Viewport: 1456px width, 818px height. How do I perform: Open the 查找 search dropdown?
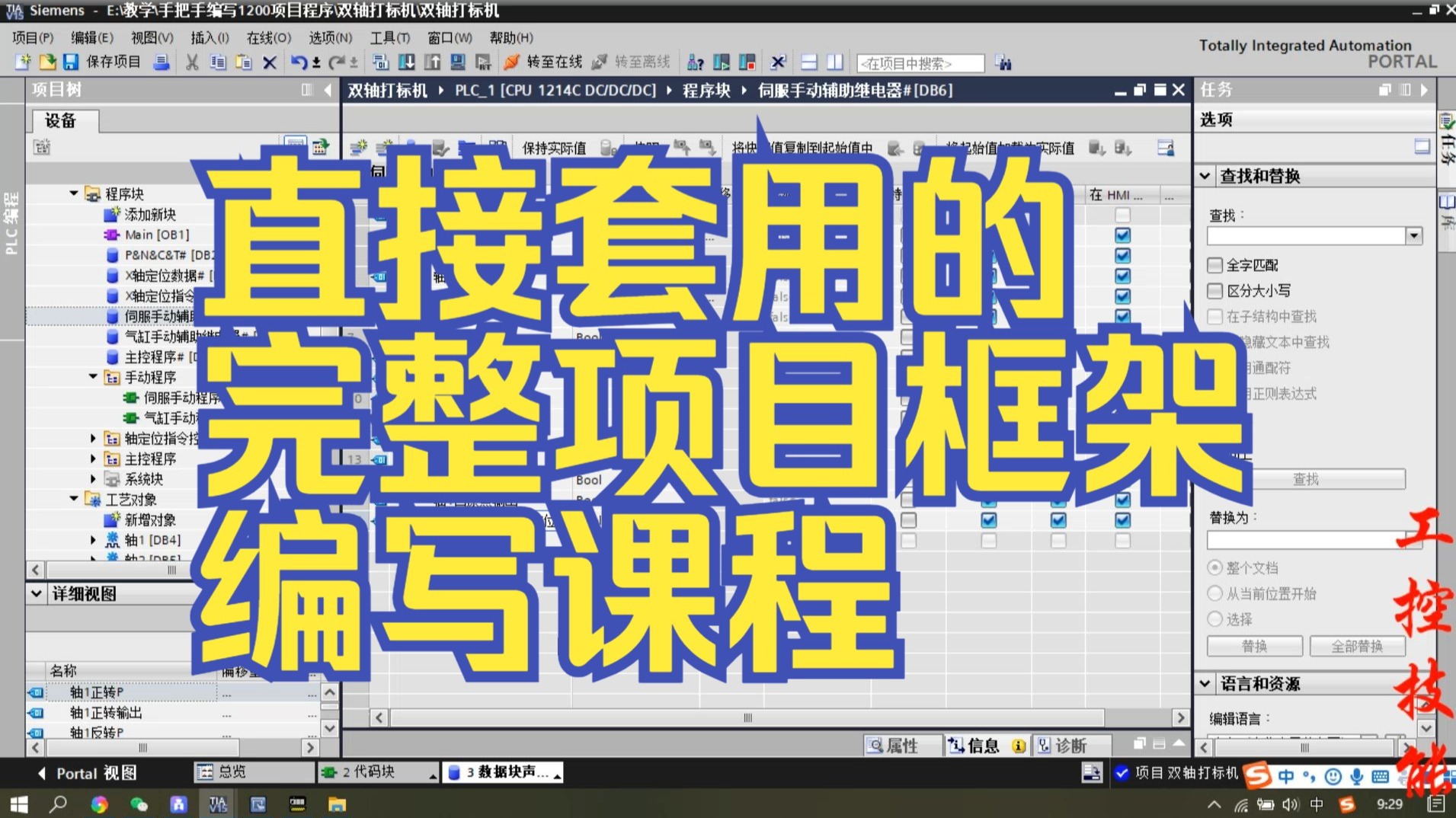pyautogui.click(x=1413, y=235)
